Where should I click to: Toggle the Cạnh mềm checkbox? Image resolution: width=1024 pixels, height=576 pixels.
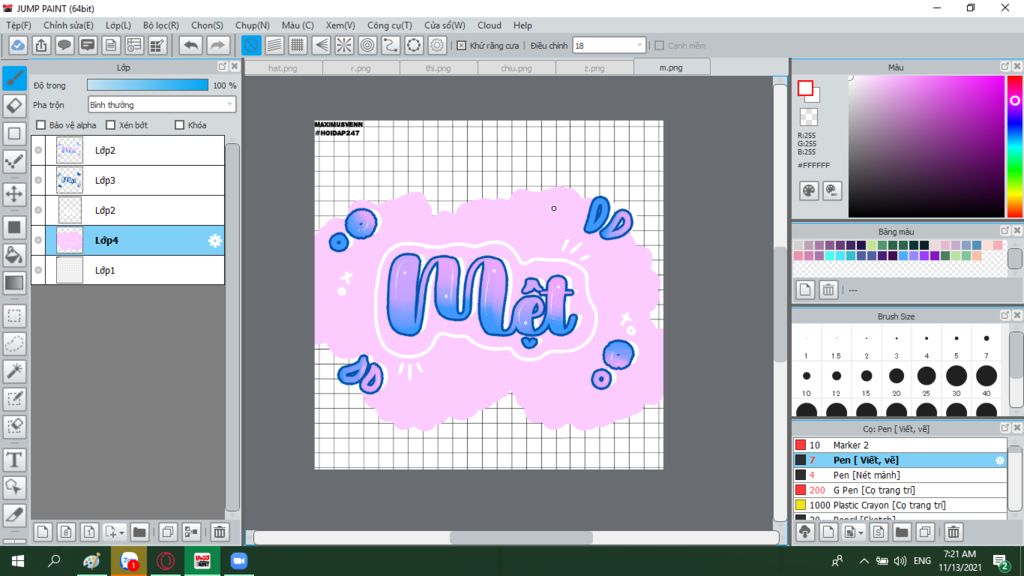coord(660,46)
